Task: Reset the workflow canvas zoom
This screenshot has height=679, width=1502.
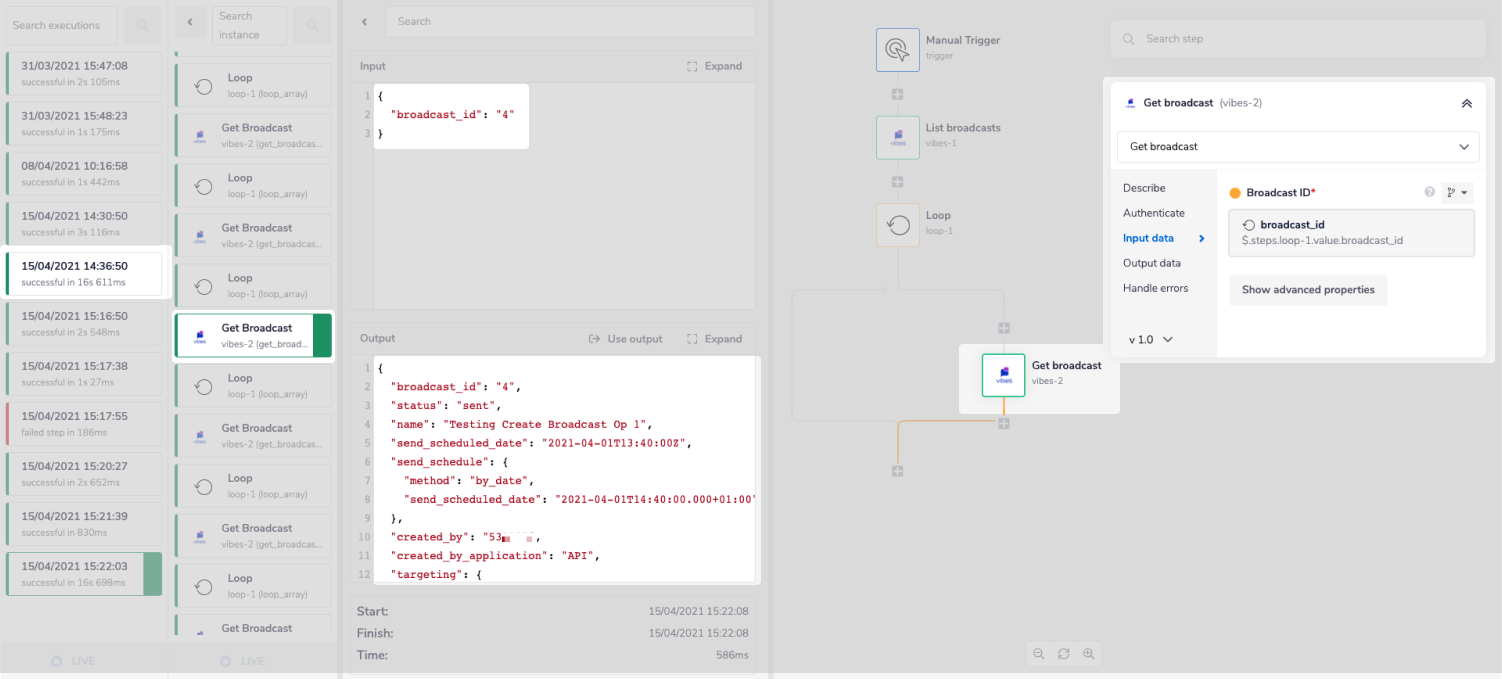Action: pyautogui.click(x=1063, y=653)
